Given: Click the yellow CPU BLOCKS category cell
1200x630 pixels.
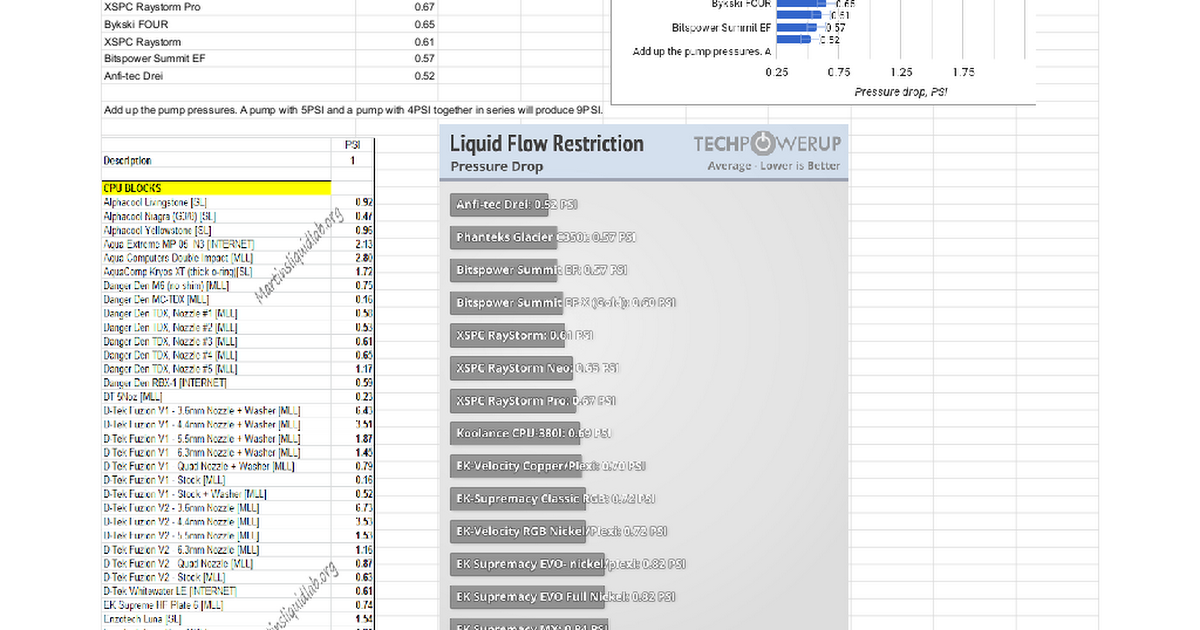Looking at the screenshot, I should coord(216,188).
